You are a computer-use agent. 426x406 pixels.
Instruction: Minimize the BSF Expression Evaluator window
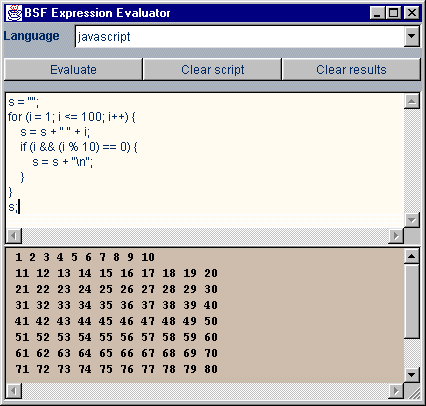pos(377,13)
